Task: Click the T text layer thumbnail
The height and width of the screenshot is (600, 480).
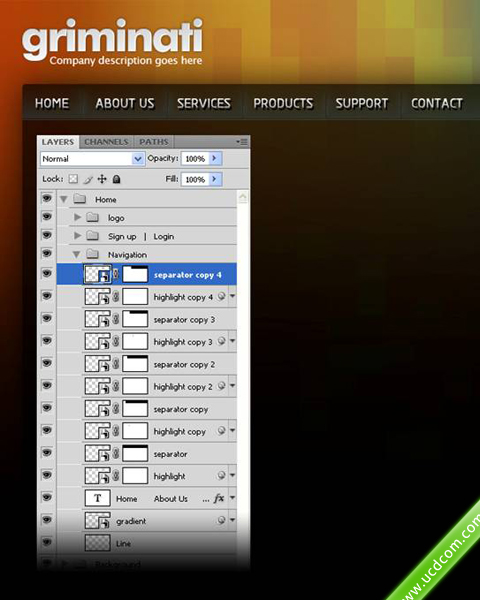Action: click(98, 498)
